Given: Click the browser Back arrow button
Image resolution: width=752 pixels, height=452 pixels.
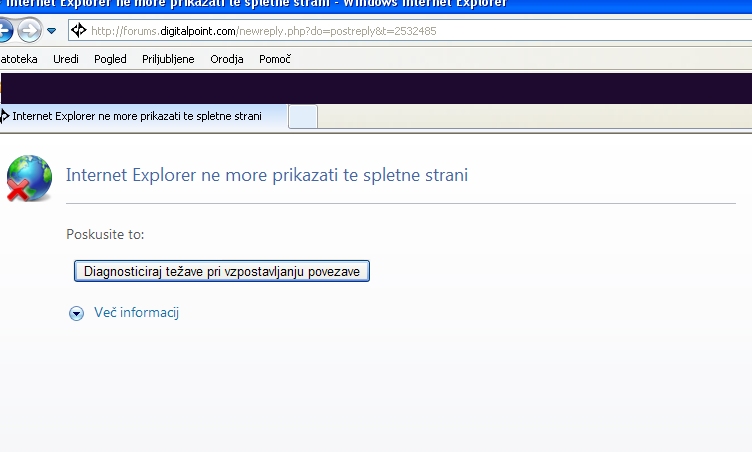Looking at the screenshot, I should 5,31.
